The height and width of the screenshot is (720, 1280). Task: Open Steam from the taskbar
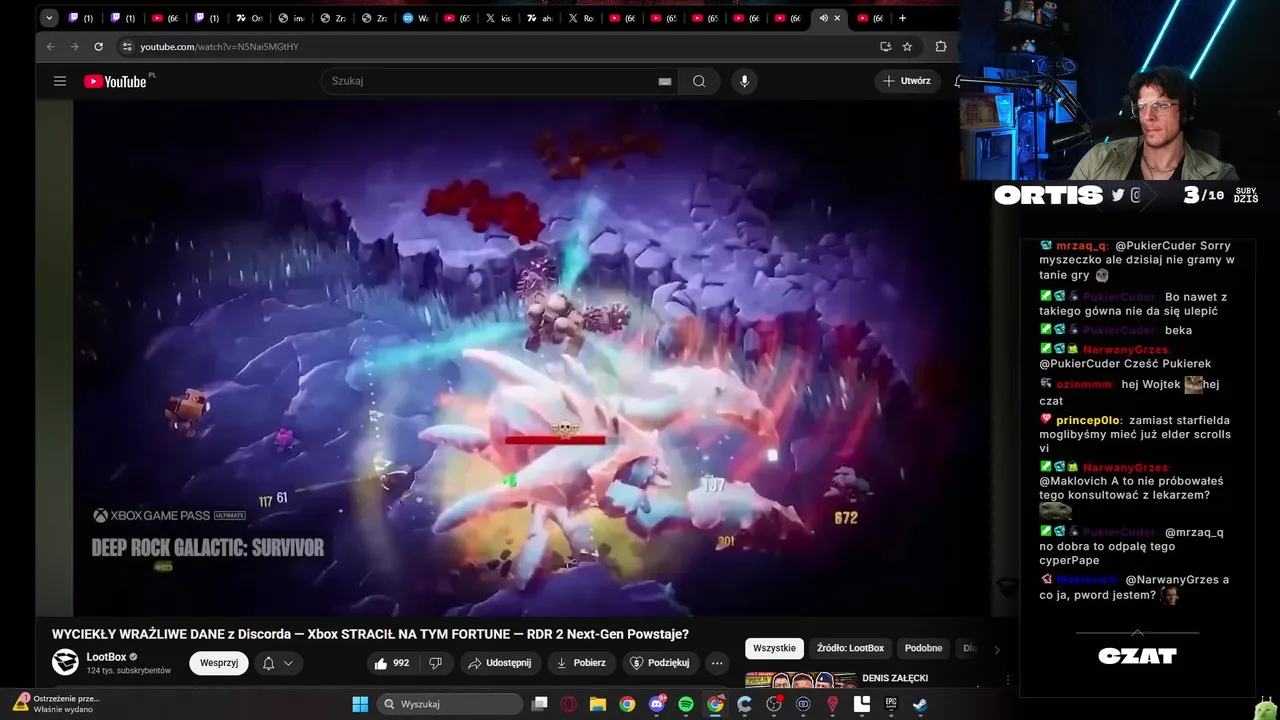tap(920, 704)
